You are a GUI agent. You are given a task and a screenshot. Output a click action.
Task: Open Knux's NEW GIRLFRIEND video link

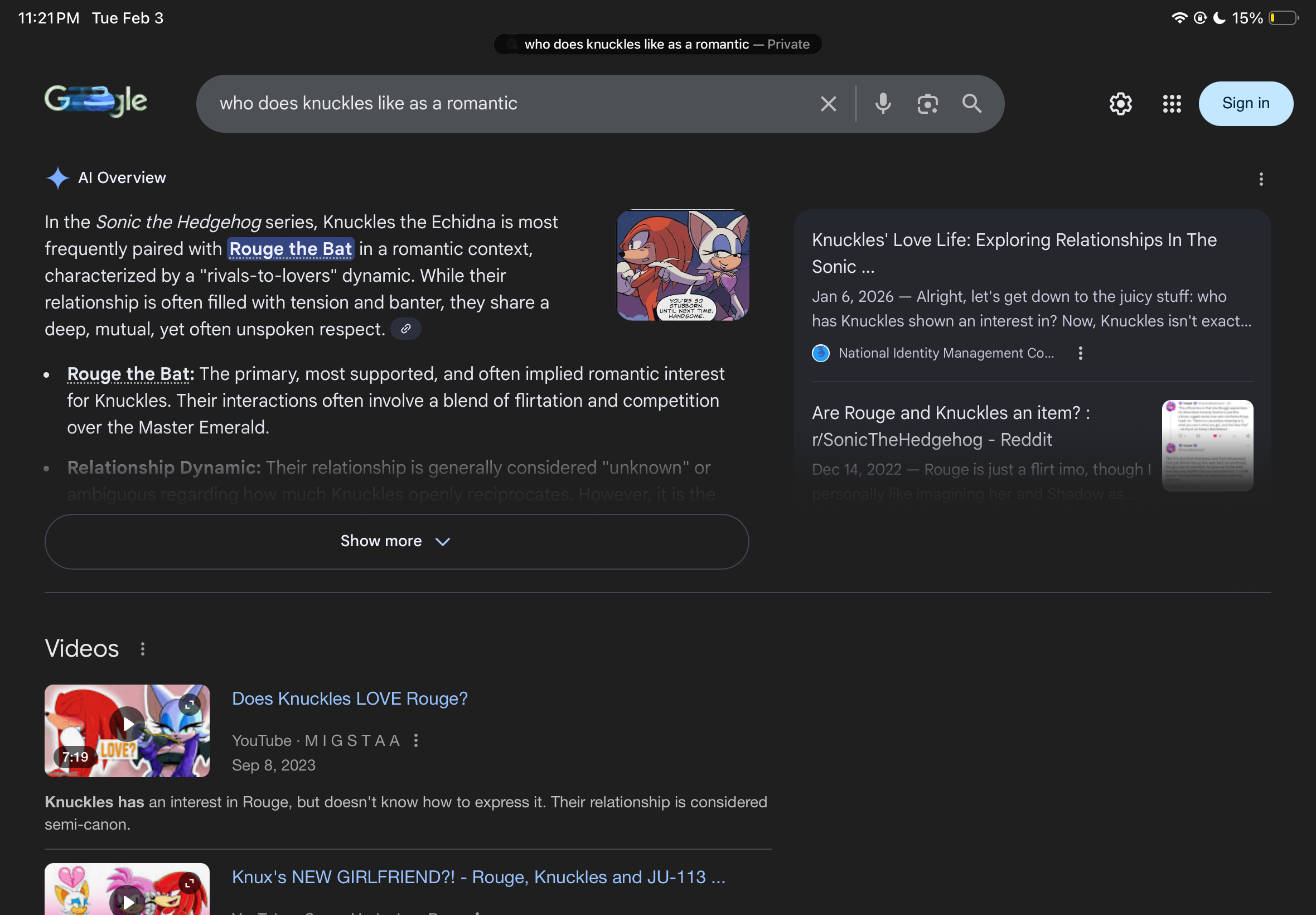point(478,877)
